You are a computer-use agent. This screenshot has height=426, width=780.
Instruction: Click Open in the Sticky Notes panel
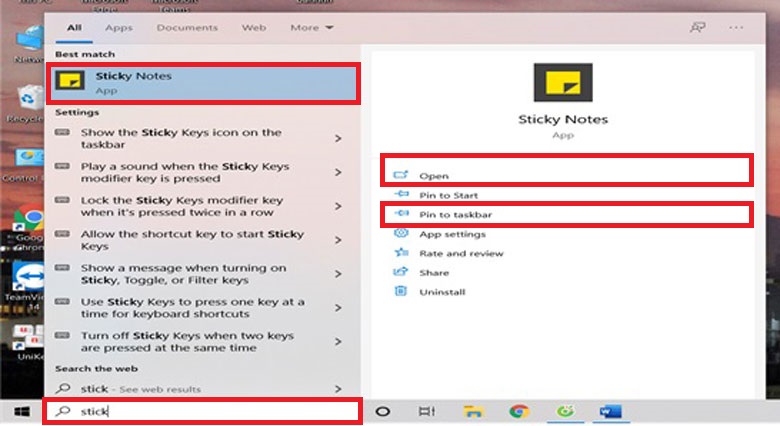(434, 176)
